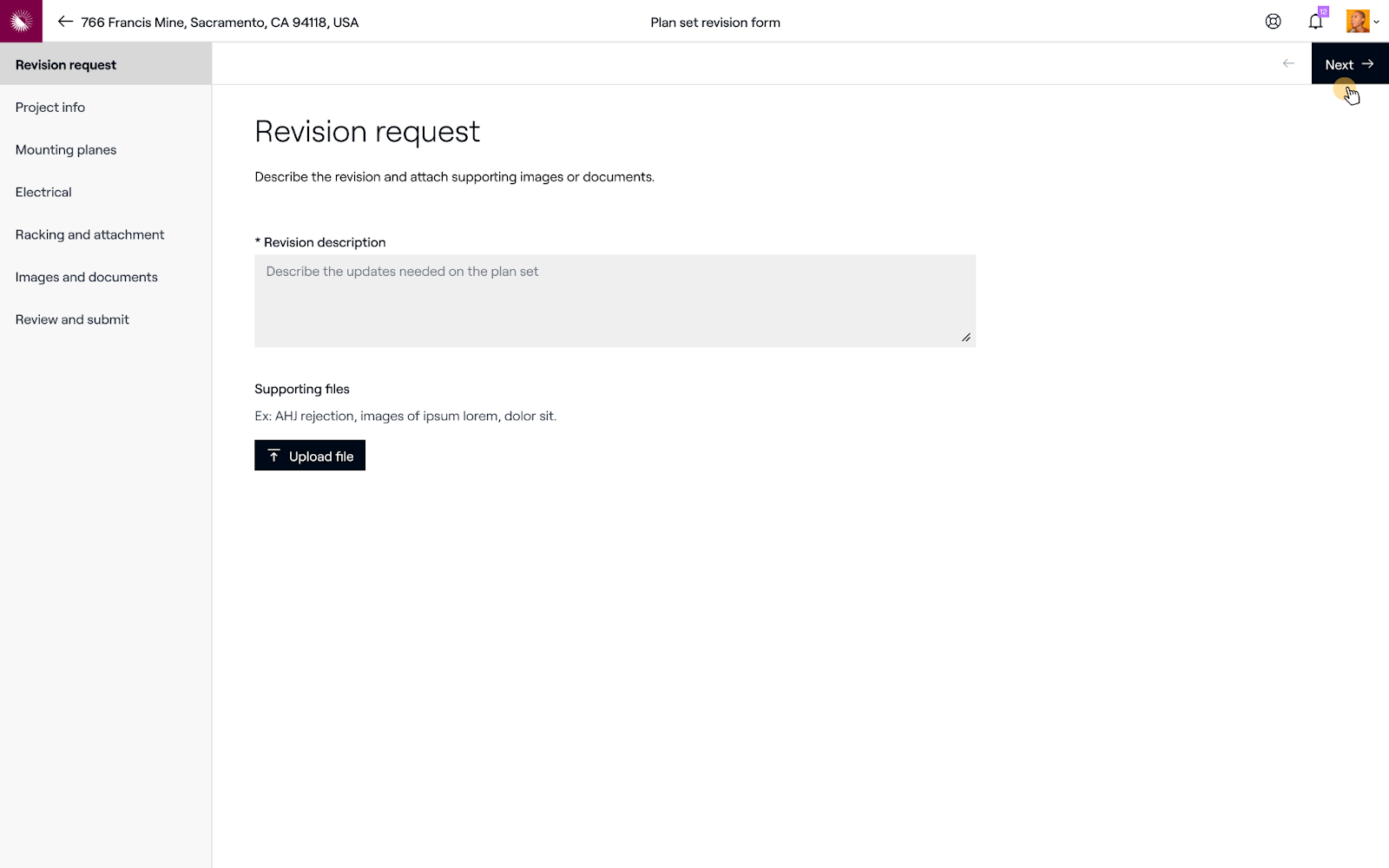Open the help lifebuoy icon
The width and height of the screenshot is (1389, 868).
(x=1273, y=22)
